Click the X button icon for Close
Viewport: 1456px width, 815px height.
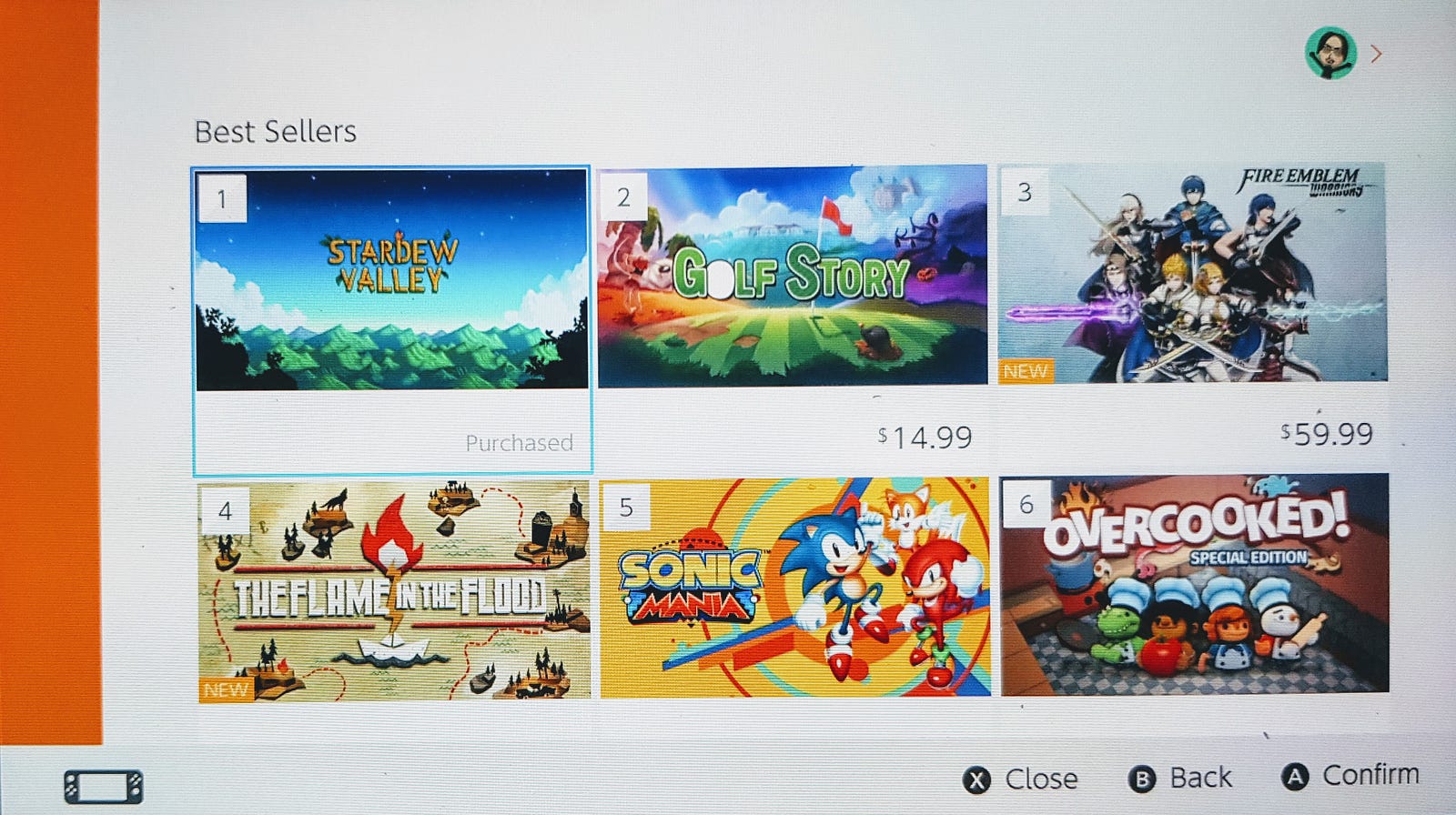[x=976, y=780]
